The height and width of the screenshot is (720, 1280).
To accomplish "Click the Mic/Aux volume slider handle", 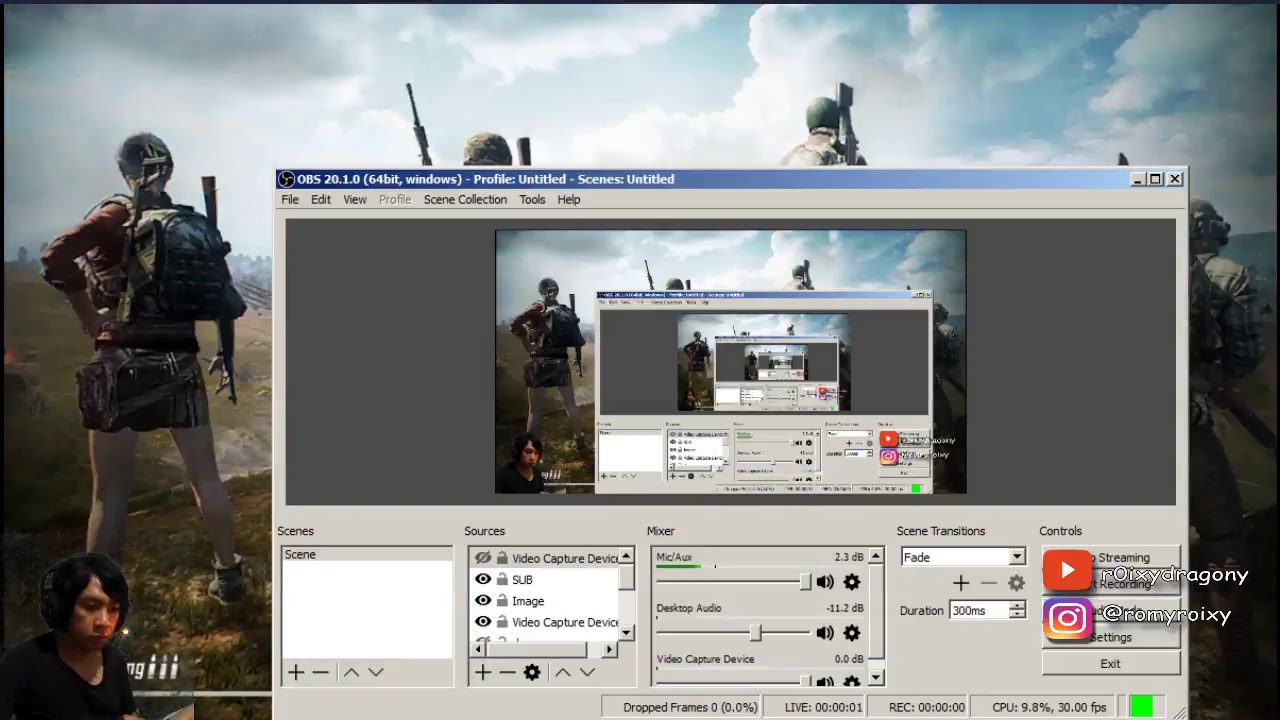I will pyautogui.click(x=805, y=582).
